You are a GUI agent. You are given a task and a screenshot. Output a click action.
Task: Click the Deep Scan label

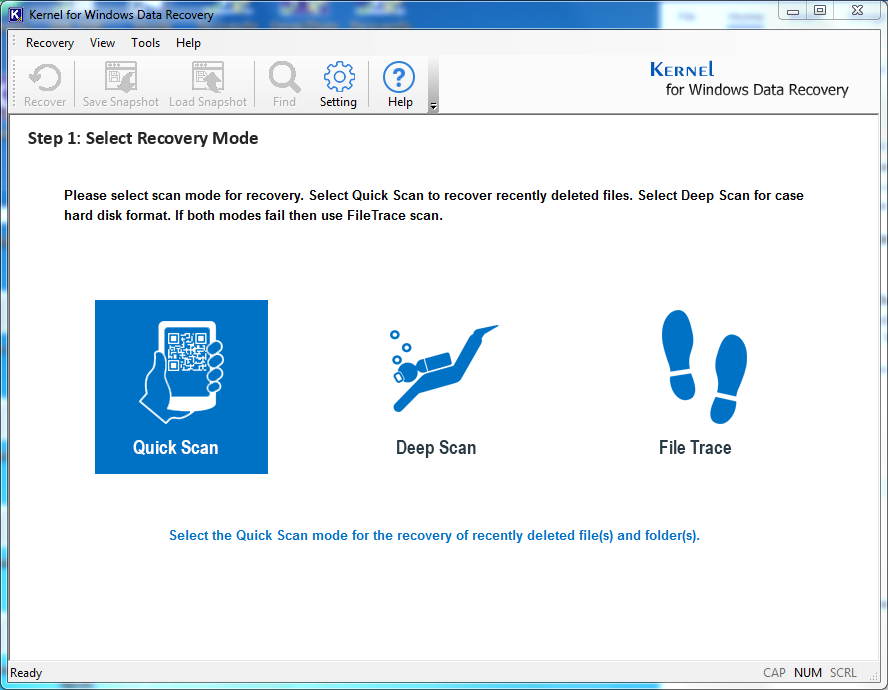pos(436,448)
